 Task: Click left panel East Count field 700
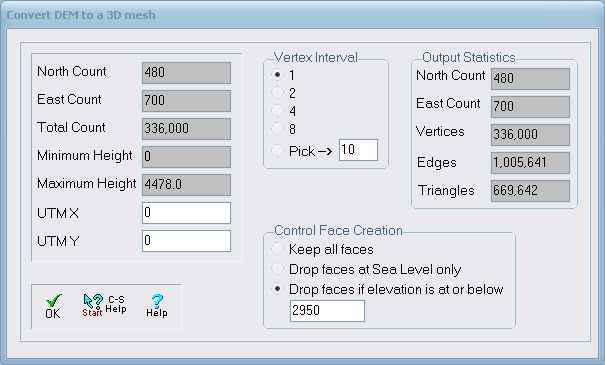(186, 101)
